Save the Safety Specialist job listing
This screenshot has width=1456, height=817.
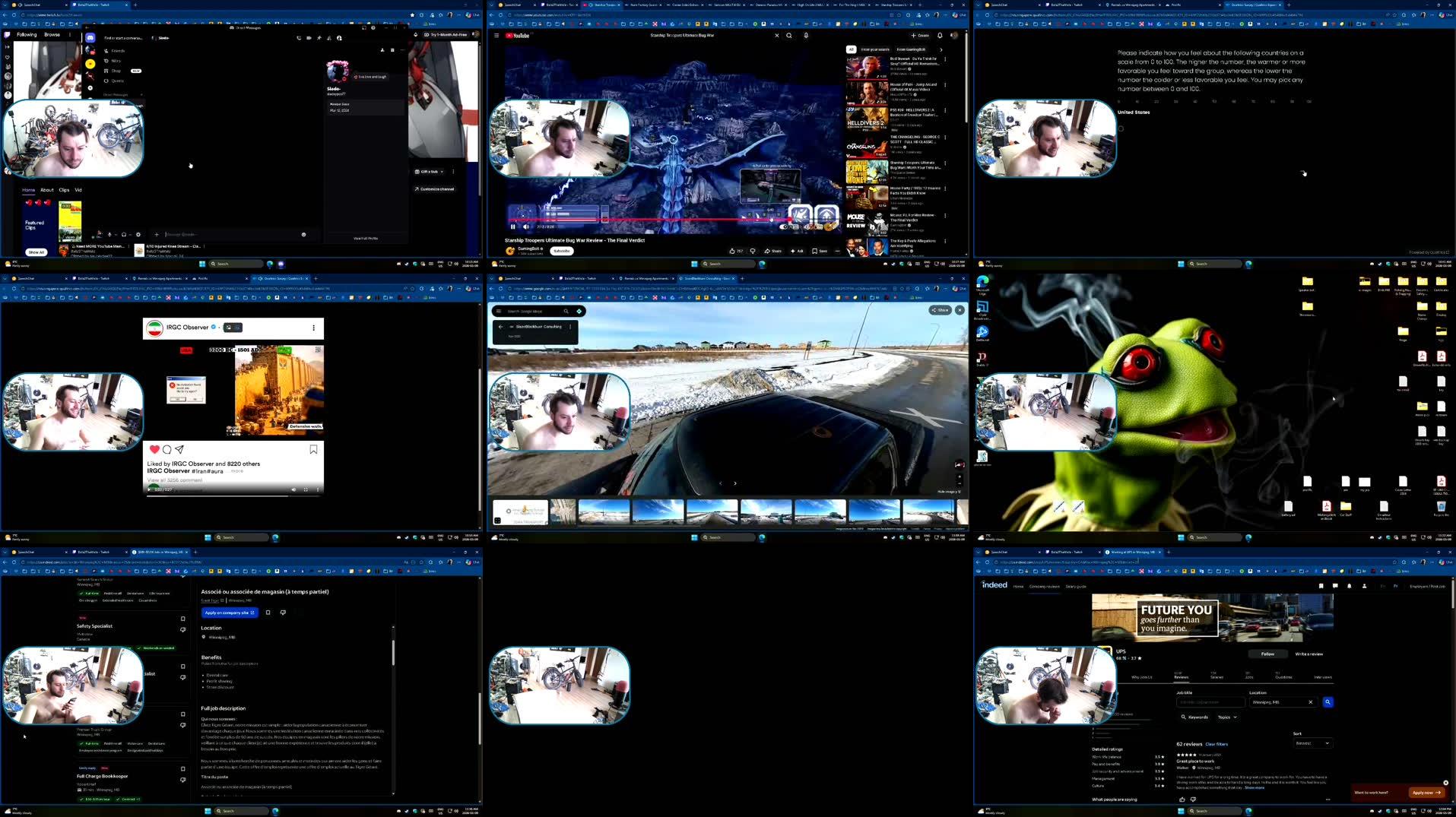tap(182, 619)
